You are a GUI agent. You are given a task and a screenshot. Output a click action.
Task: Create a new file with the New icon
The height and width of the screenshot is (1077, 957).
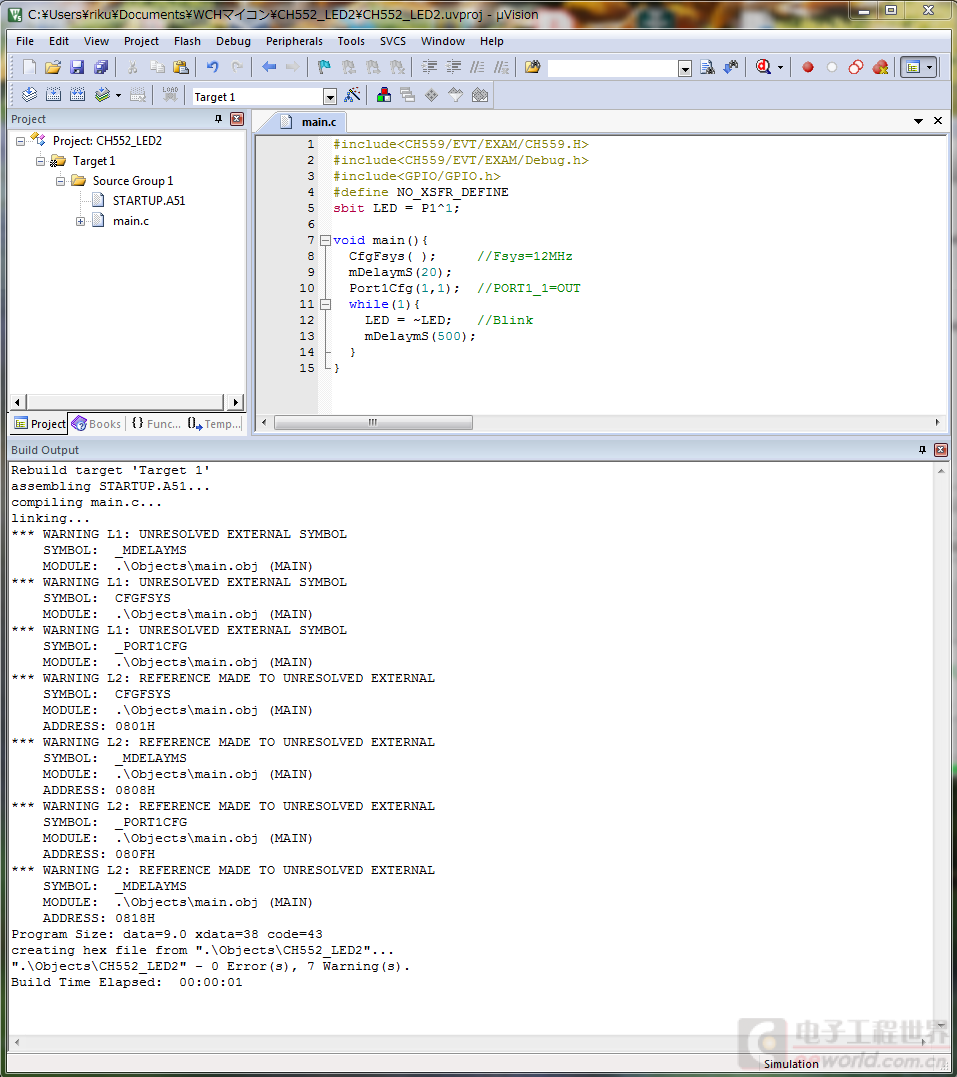[x=29, y=67]
